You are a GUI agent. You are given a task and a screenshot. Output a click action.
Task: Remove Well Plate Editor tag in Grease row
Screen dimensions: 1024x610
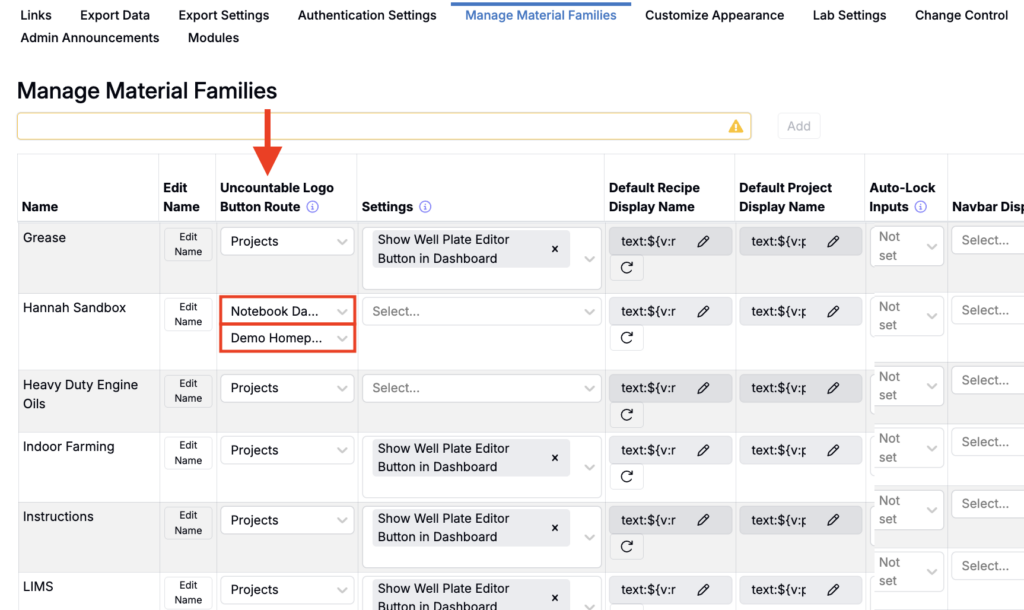(554, 249)
